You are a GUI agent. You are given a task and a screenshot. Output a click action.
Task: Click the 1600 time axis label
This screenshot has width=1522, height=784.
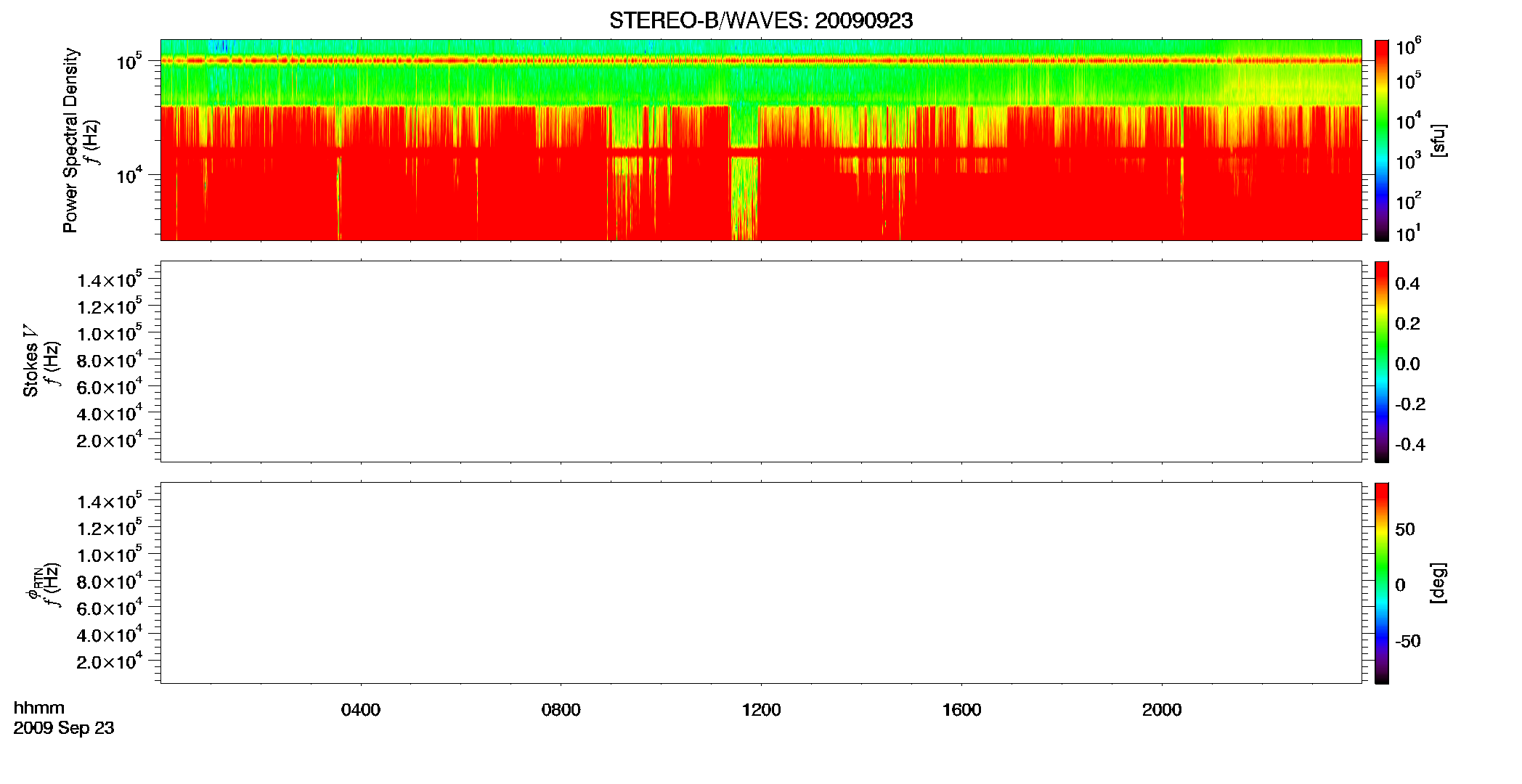[x=961, y=710]
